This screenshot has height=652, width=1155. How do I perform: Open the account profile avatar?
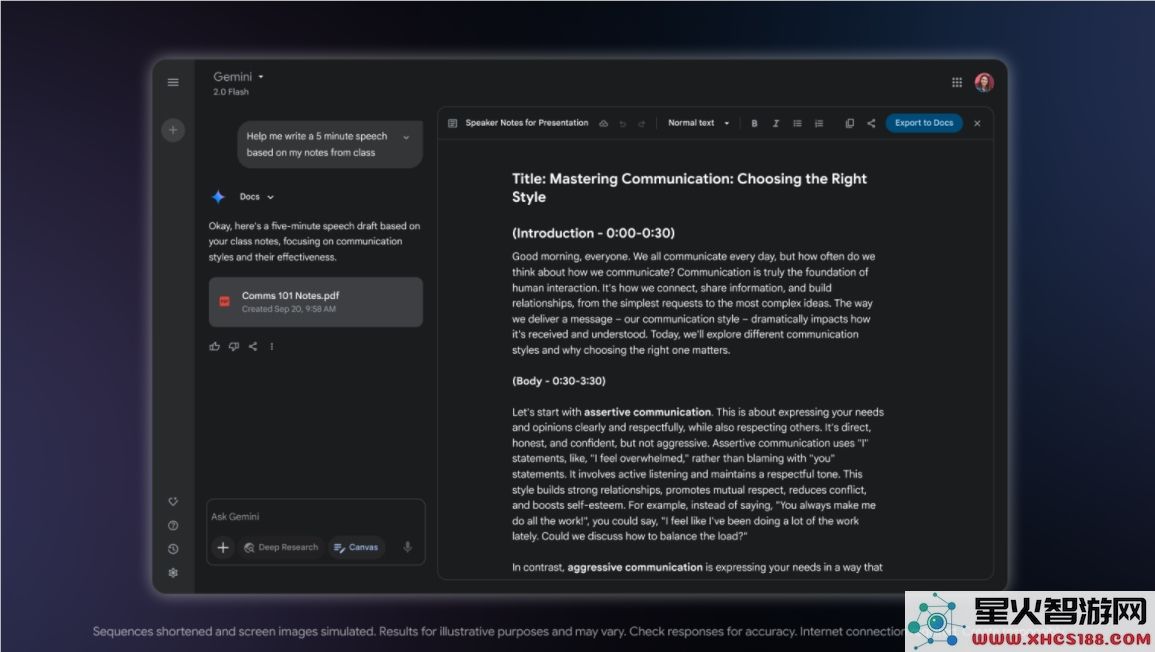coord(984,83)
